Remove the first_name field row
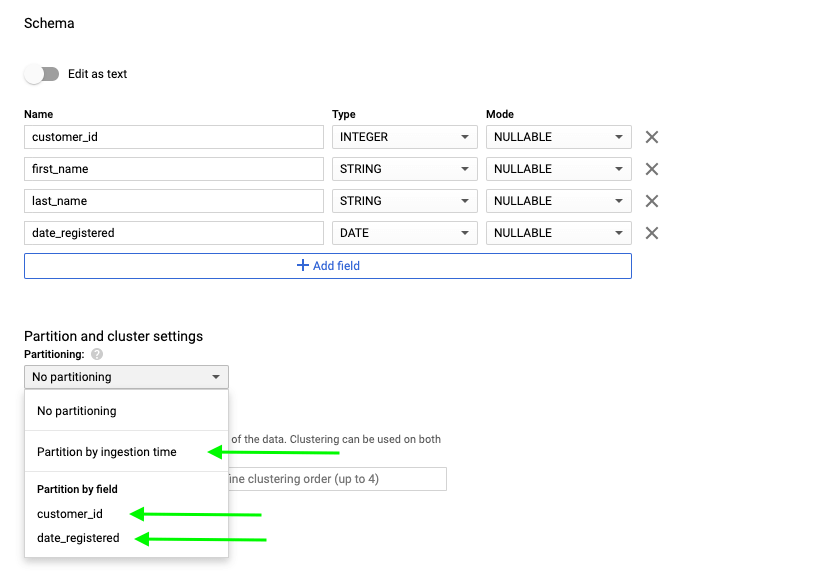 [651, 169]
